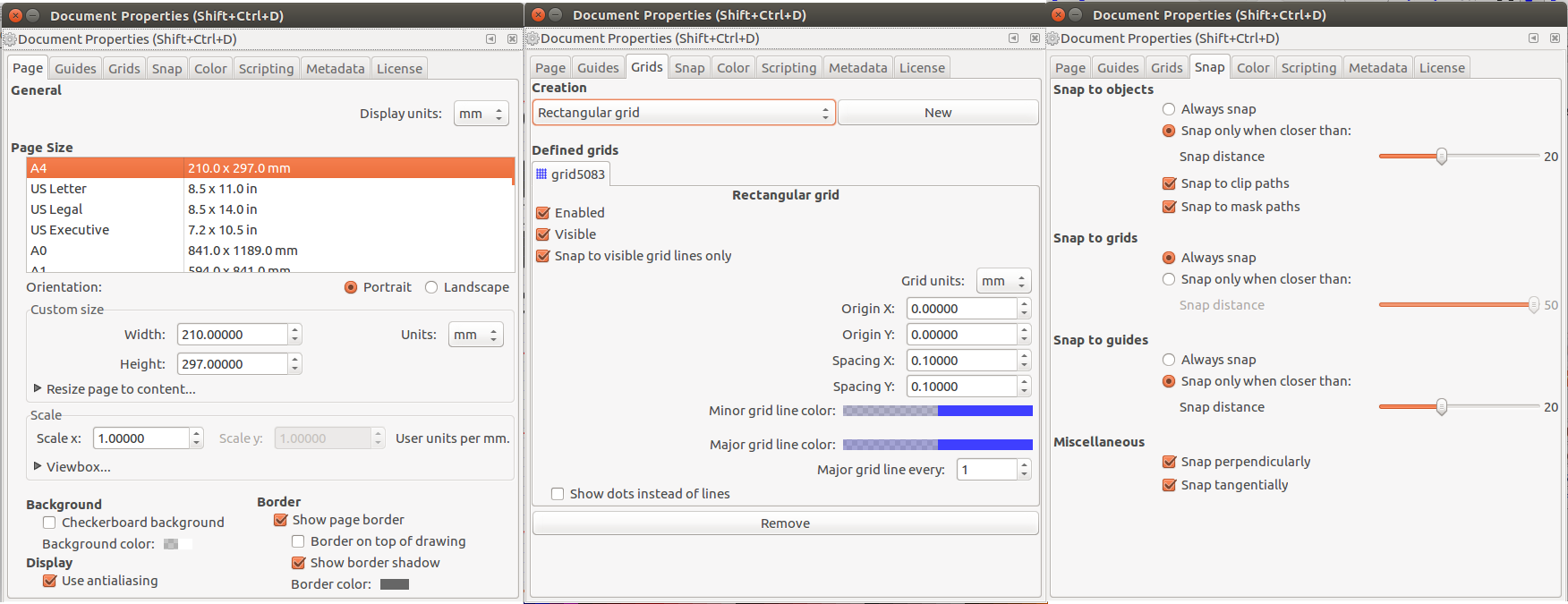Screen dimensions: 1568x604
Task: Select Always snap under Snap to objects
Action: click(x=1169, y=109)
